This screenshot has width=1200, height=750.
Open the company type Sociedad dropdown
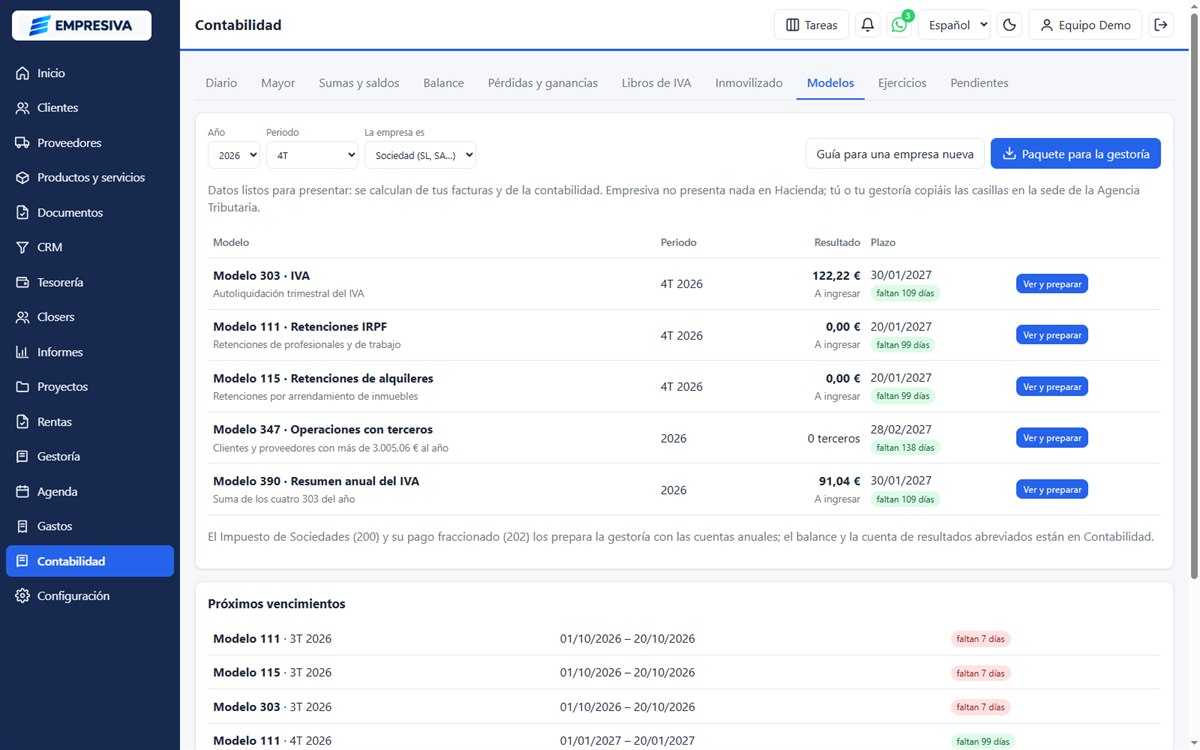point(420,155)
